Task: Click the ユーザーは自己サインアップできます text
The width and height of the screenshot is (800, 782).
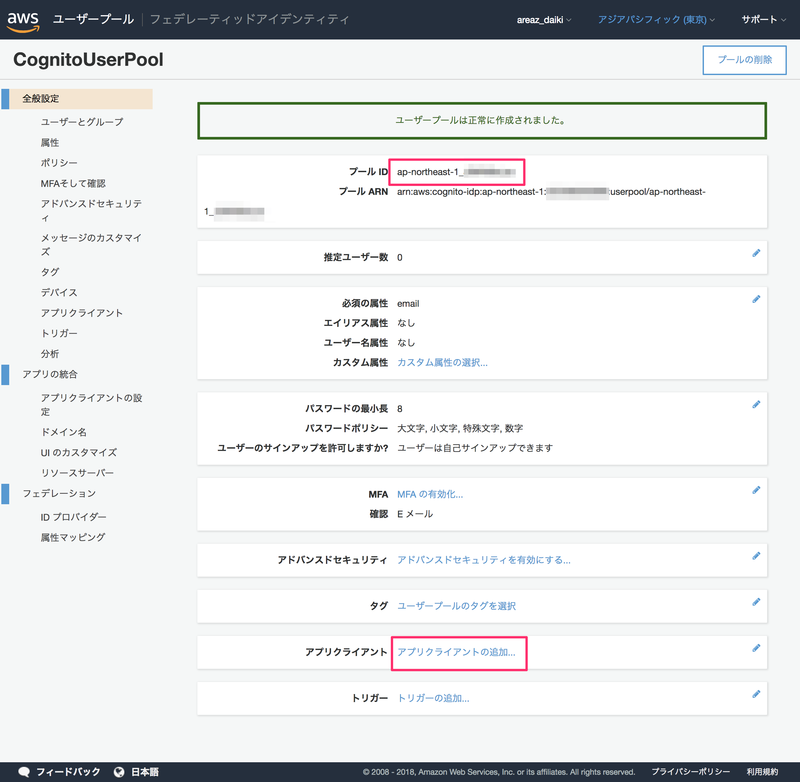Action: pyautogui.click(x=475, y=448)
